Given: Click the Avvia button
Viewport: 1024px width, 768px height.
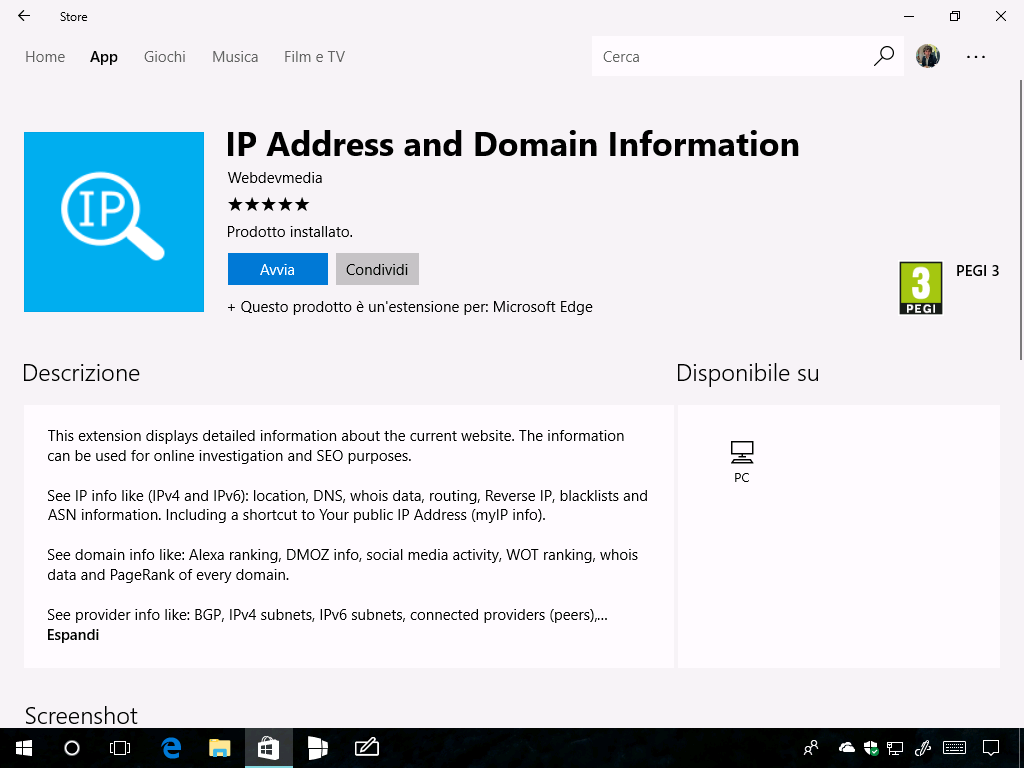Looking at the screenshot, I should tap(278, 269).
